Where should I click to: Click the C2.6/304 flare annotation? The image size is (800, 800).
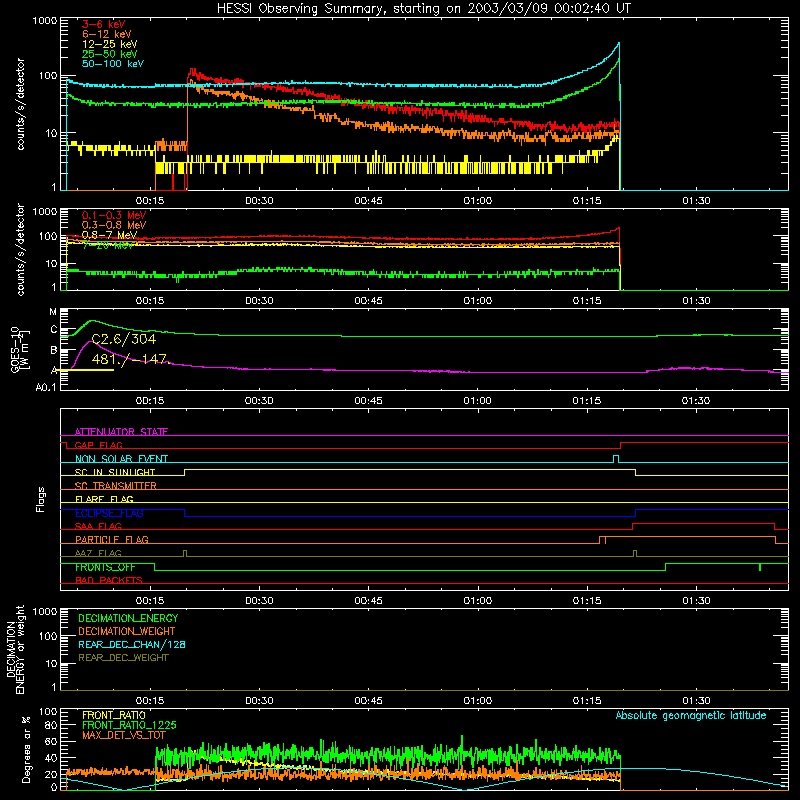tap(124, 339)
